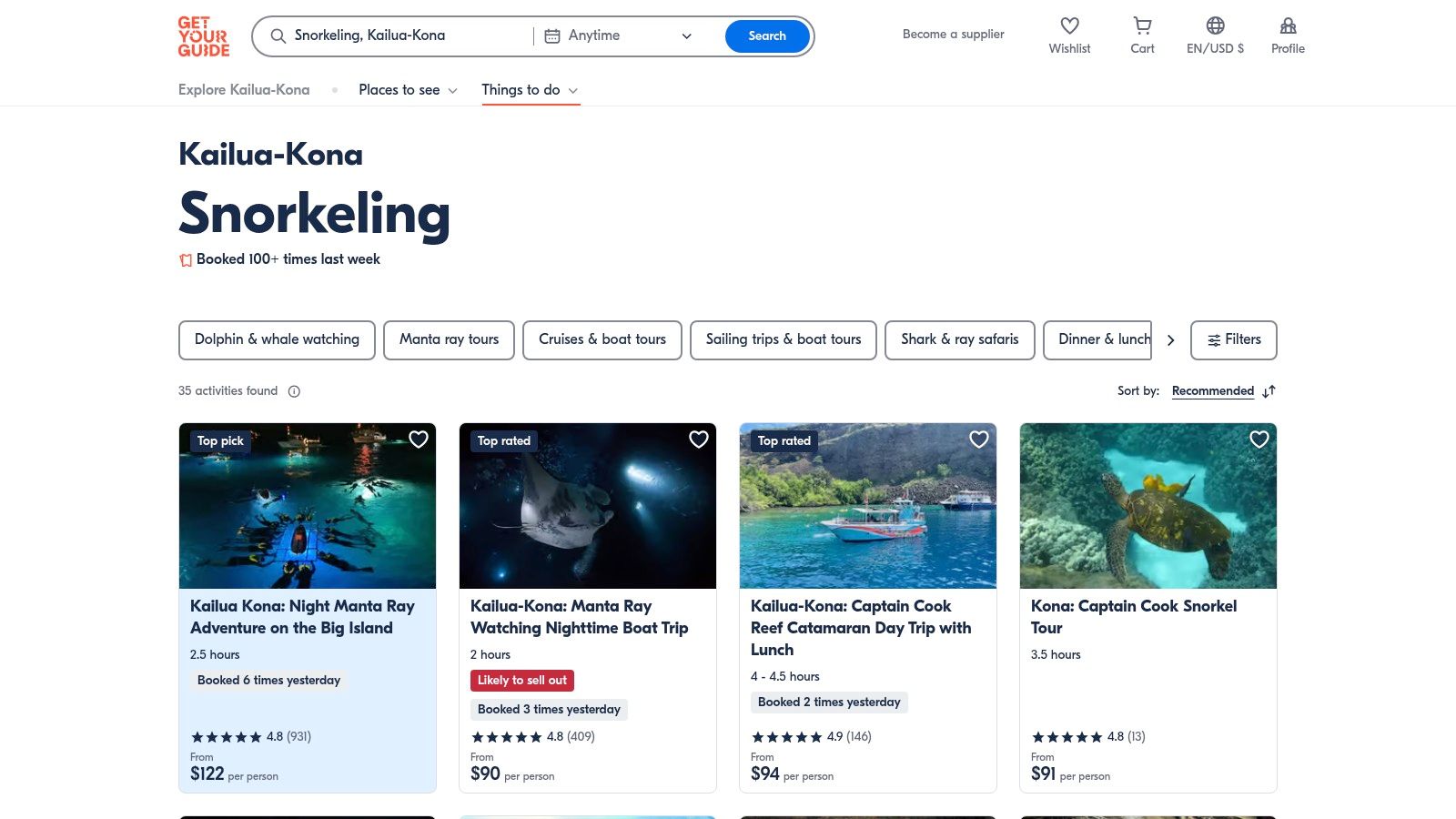Click the ticket icon beside Booked 100+ times
Viewport: 1456px width, 819px height.
(186, 260)
